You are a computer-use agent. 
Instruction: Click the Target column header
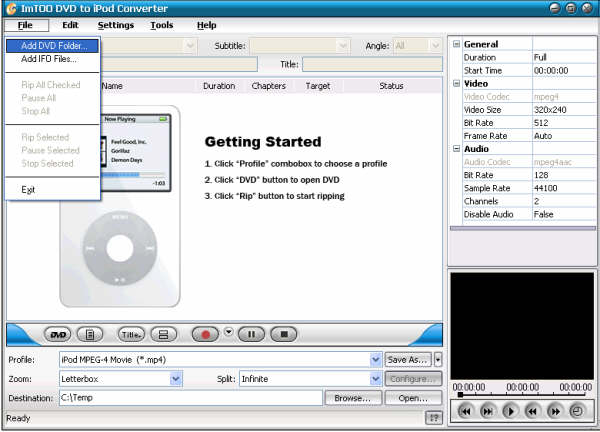(x=318, y=86)
